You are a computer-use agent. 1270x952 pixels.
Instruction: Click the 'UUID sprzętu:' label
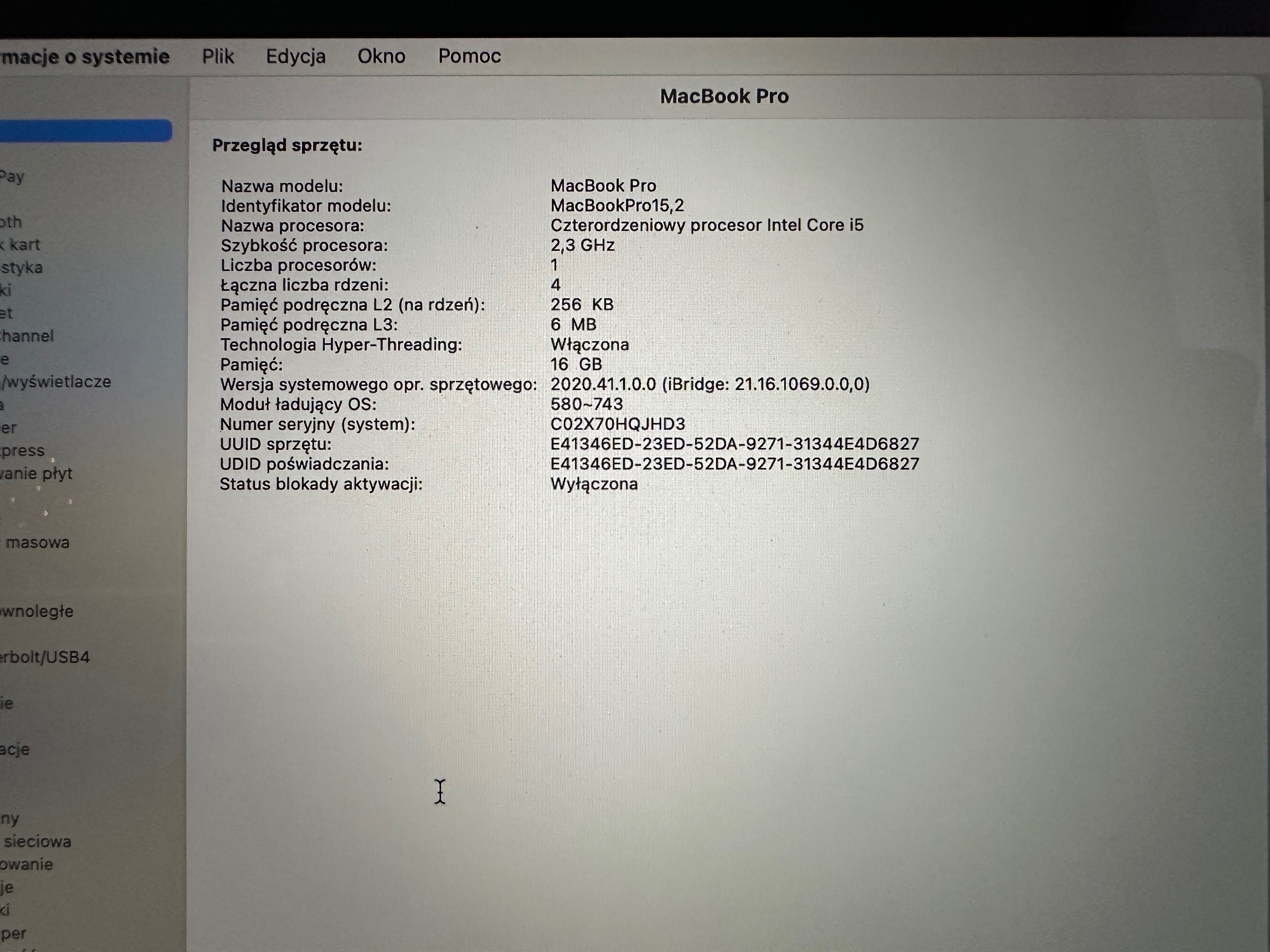click(x=276, y=444)
